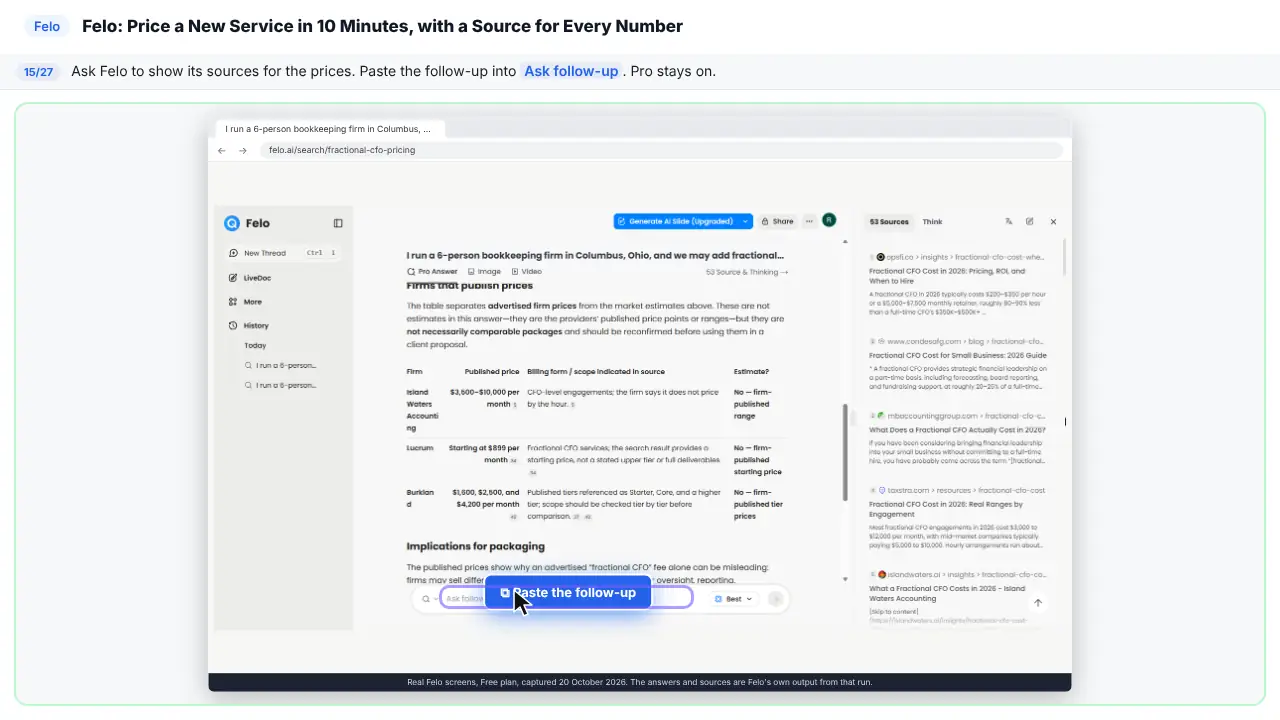
Task: Collapse the Felo sidebar with the panel icon
Action: 338,223
